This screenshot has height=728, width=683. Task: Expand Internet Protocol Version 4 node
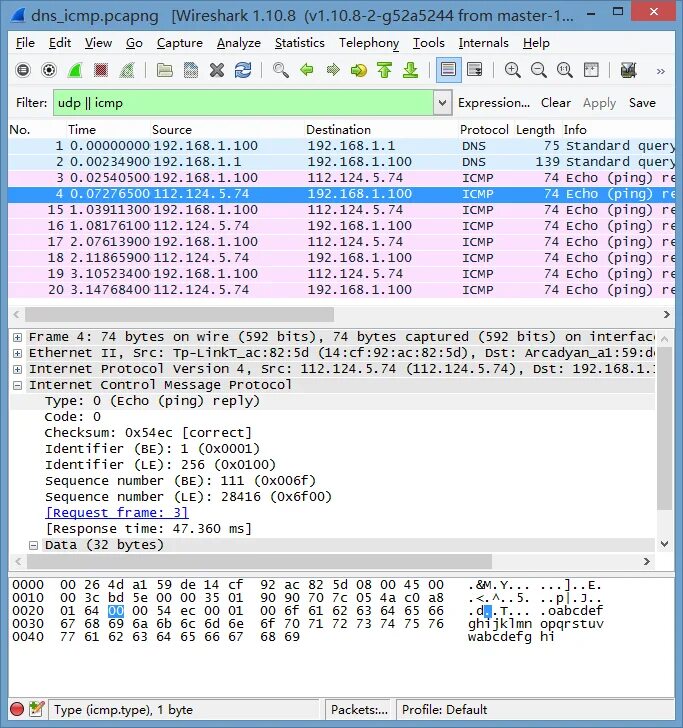[x=18, y=370]
